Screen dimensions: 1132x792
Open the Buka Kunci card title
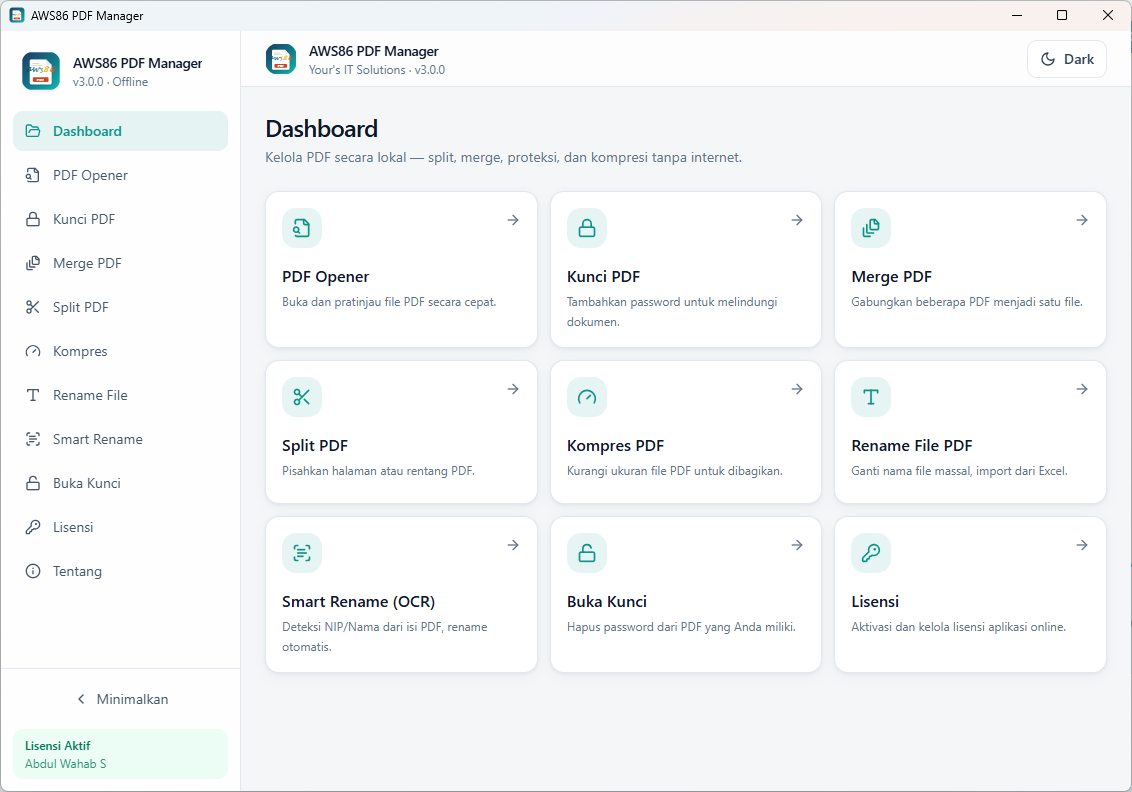(x=607, y=601)
